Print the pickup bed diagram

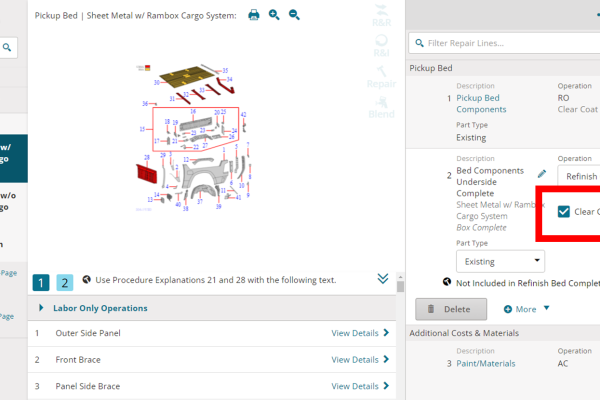[254, 15]
